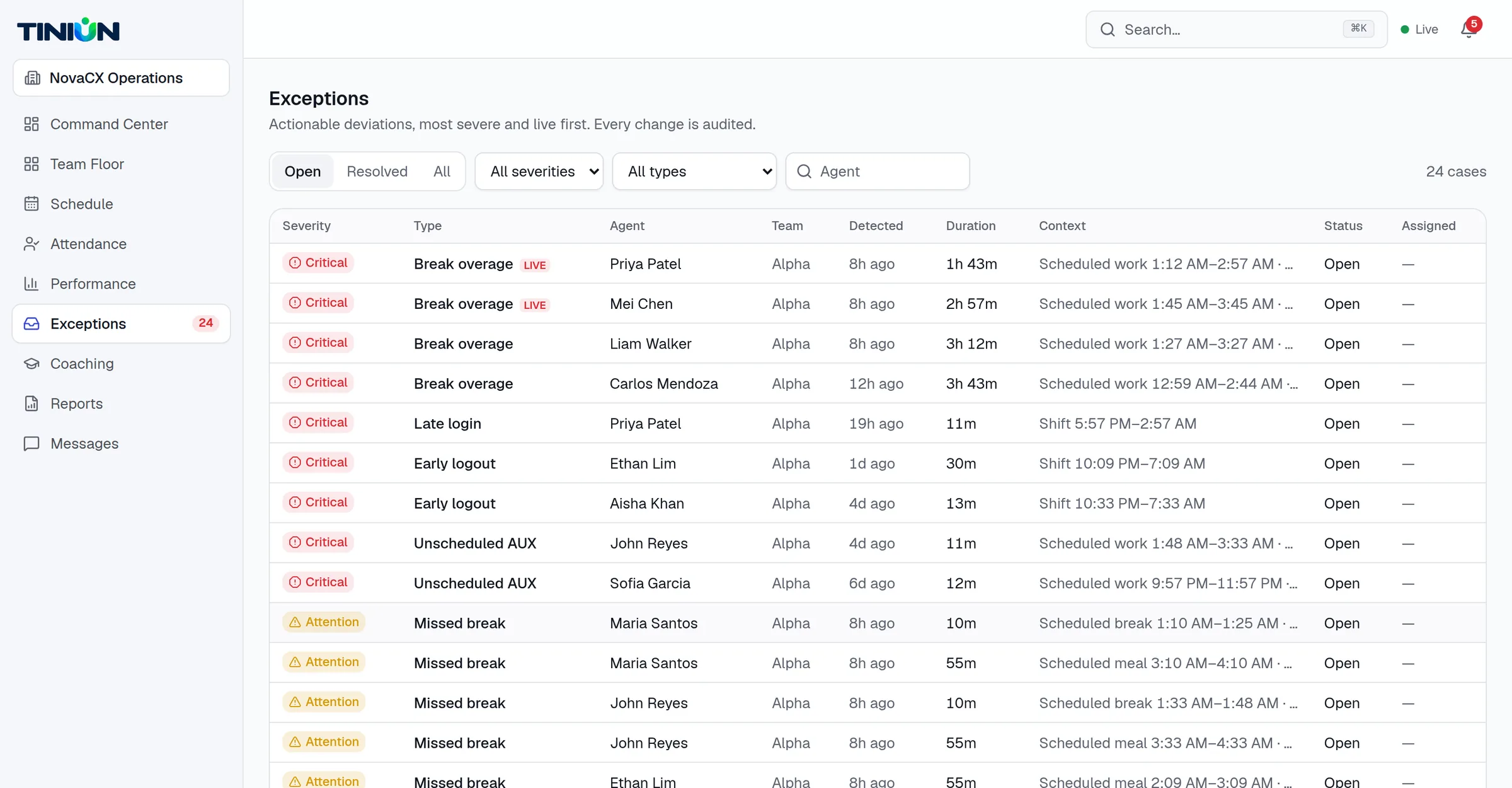The height and width of the screenshot is (788, 1512).
Task: Select Exceptions in the sidebar
Action: 121,323
